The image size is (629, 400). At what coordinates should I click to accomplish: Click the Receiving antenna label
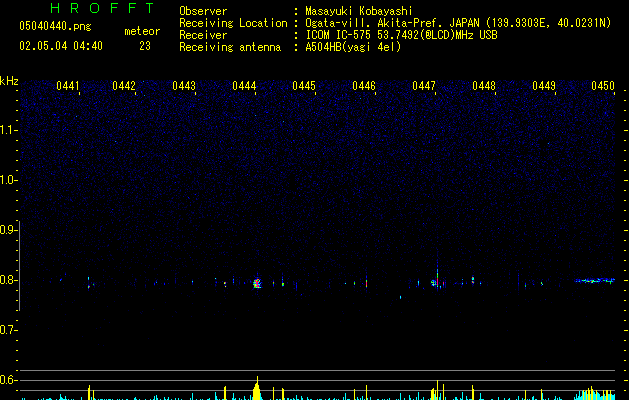(230, 47)
